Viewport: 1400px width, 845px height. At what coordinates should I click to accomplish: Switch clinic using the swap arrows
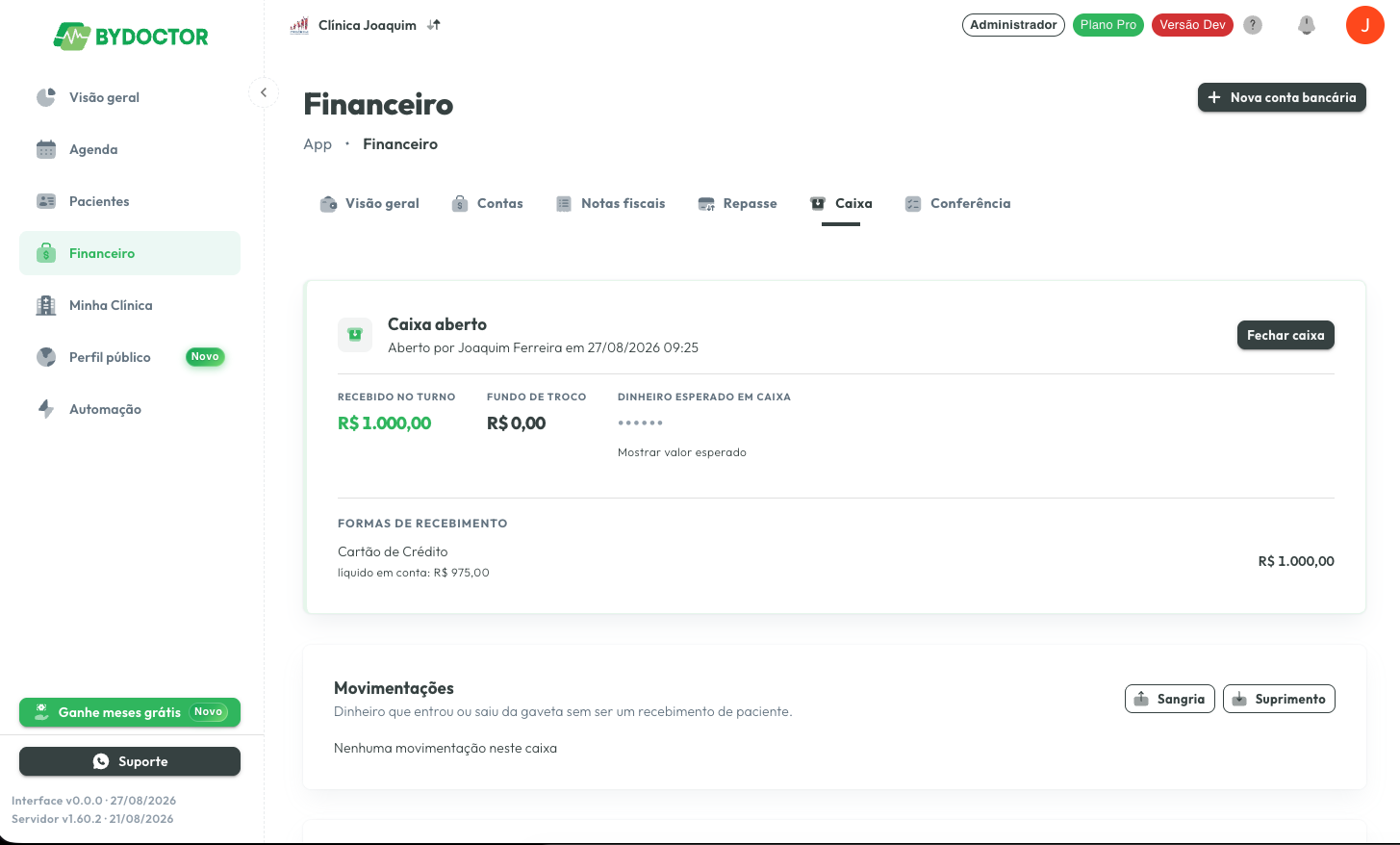click(x=434, y=25)
